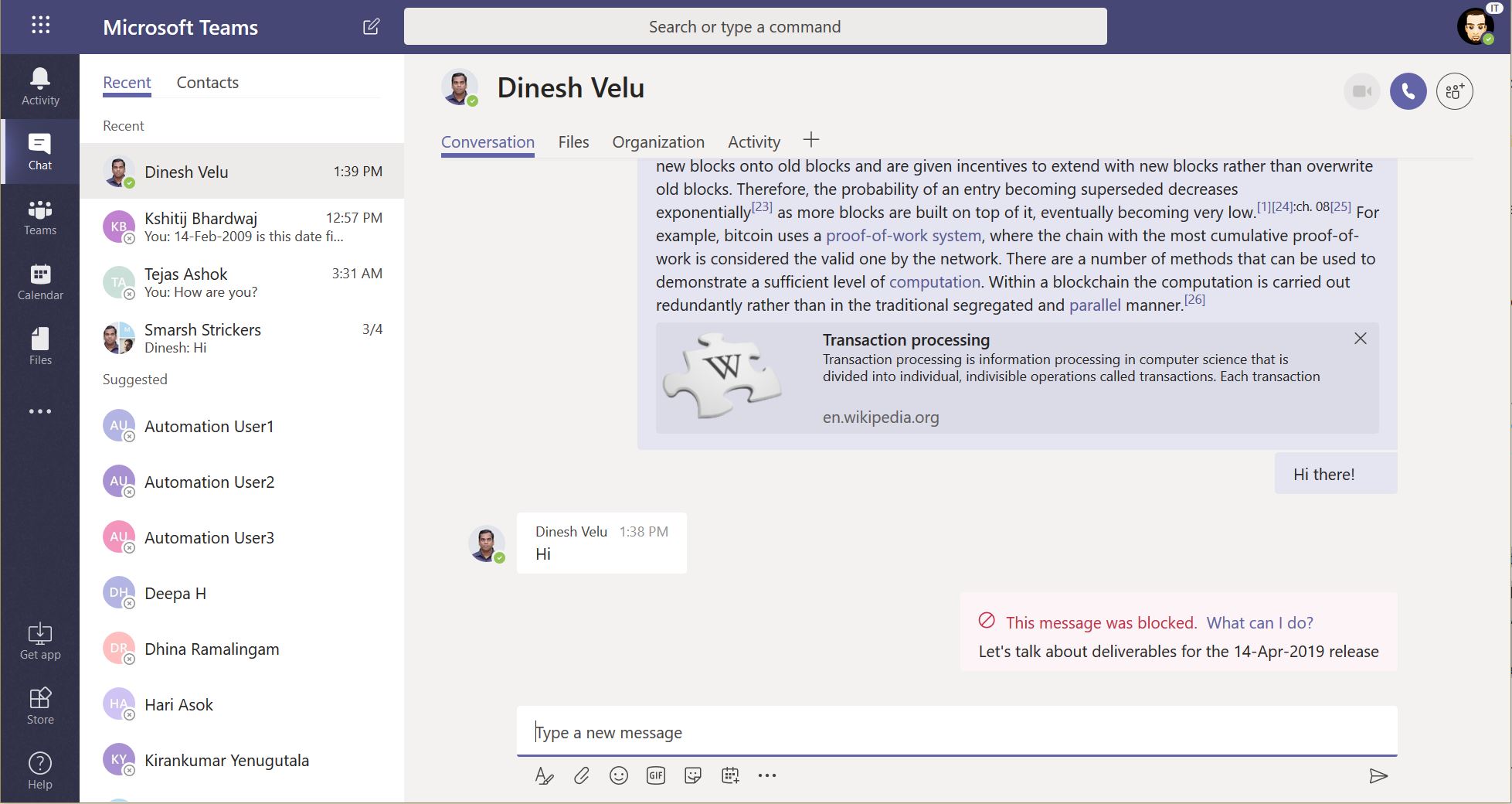Screen dimensions: 1512x804
Task: Open the Files tab in chat
Action: tap(573, 142)
